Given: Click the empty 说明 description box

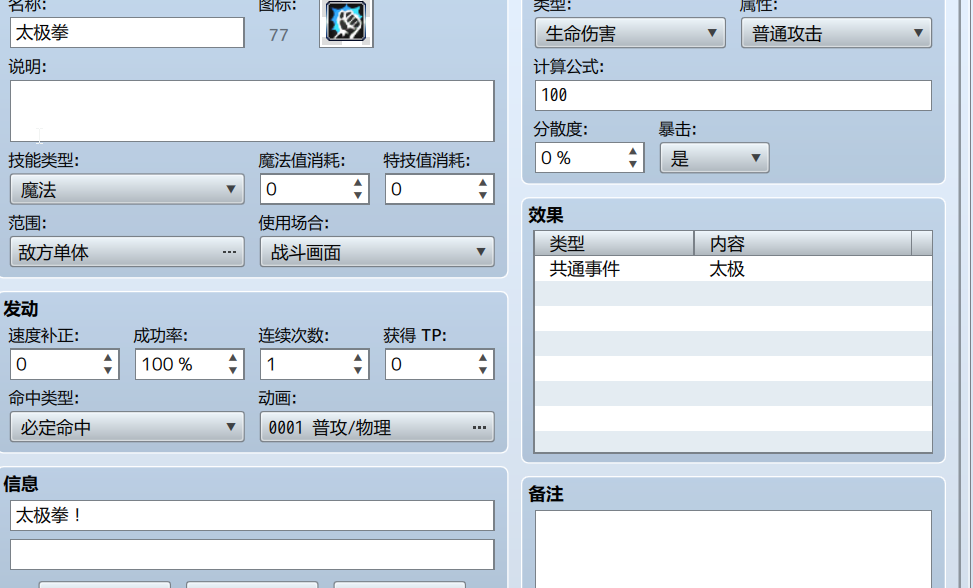Looking at the screenshot, I should (252, 110).
